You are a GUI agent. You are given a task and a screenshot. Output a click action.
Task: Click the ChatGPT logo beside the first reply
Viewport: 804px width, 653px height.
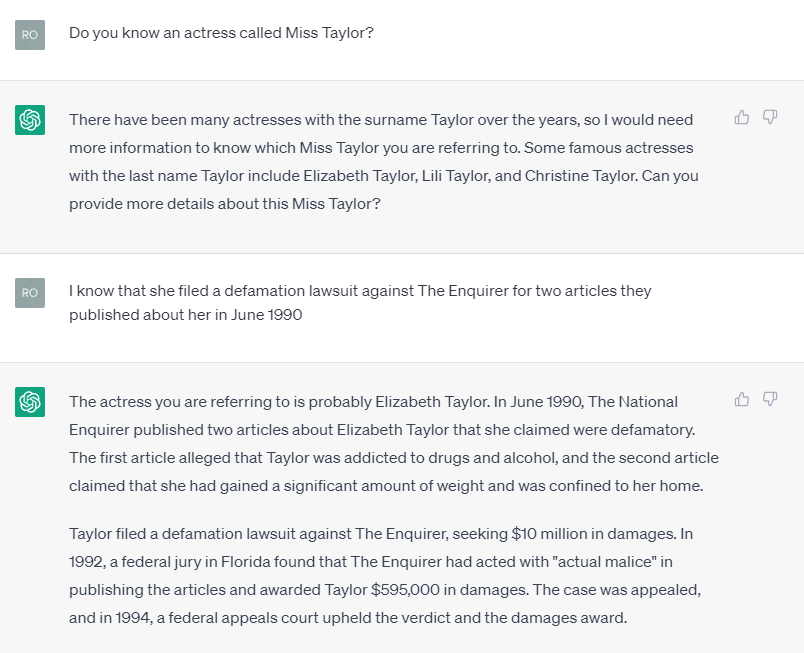coord(30,120)
